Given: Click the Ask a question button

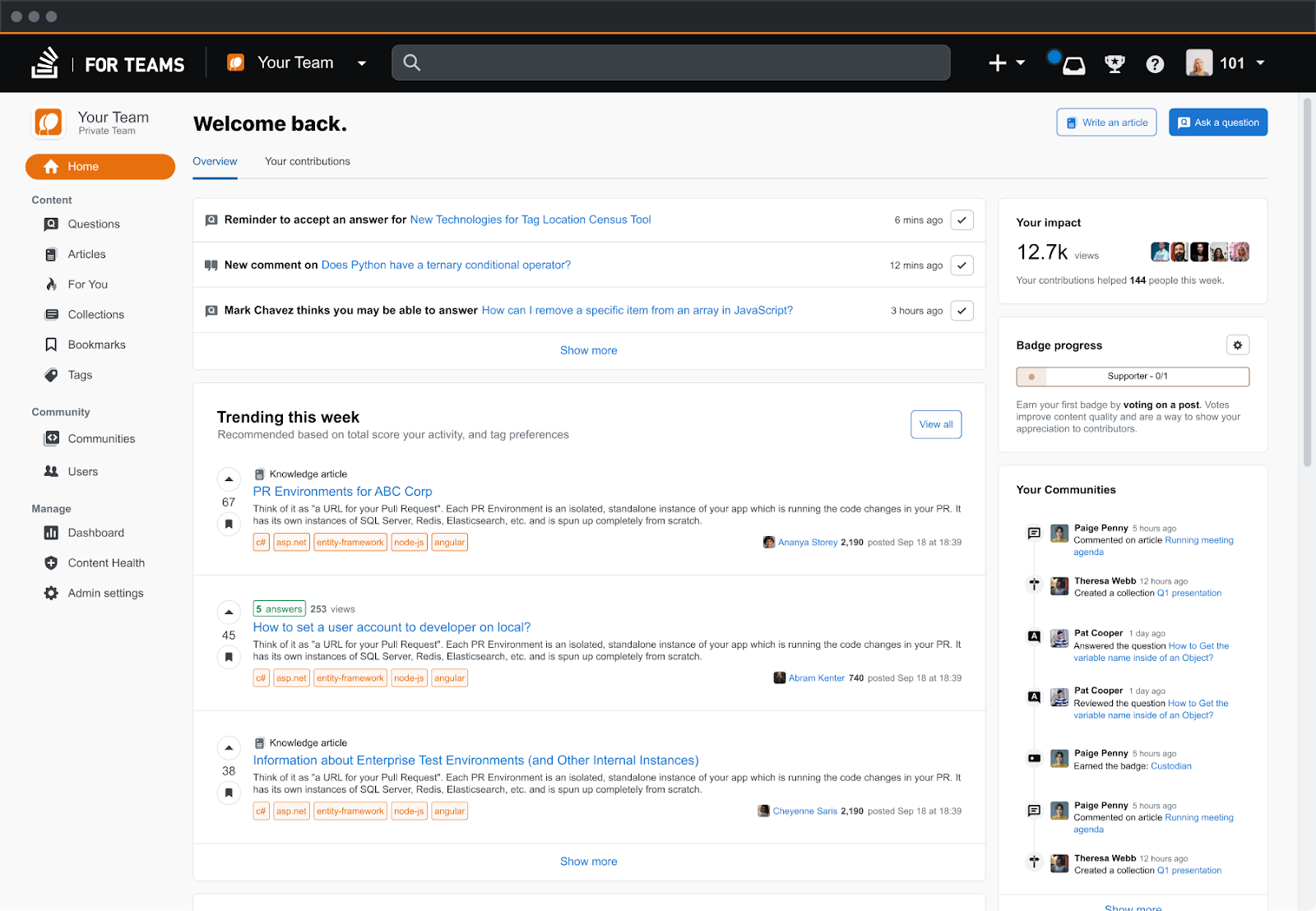Looking at the screenshot, I should coord(1217,122).
